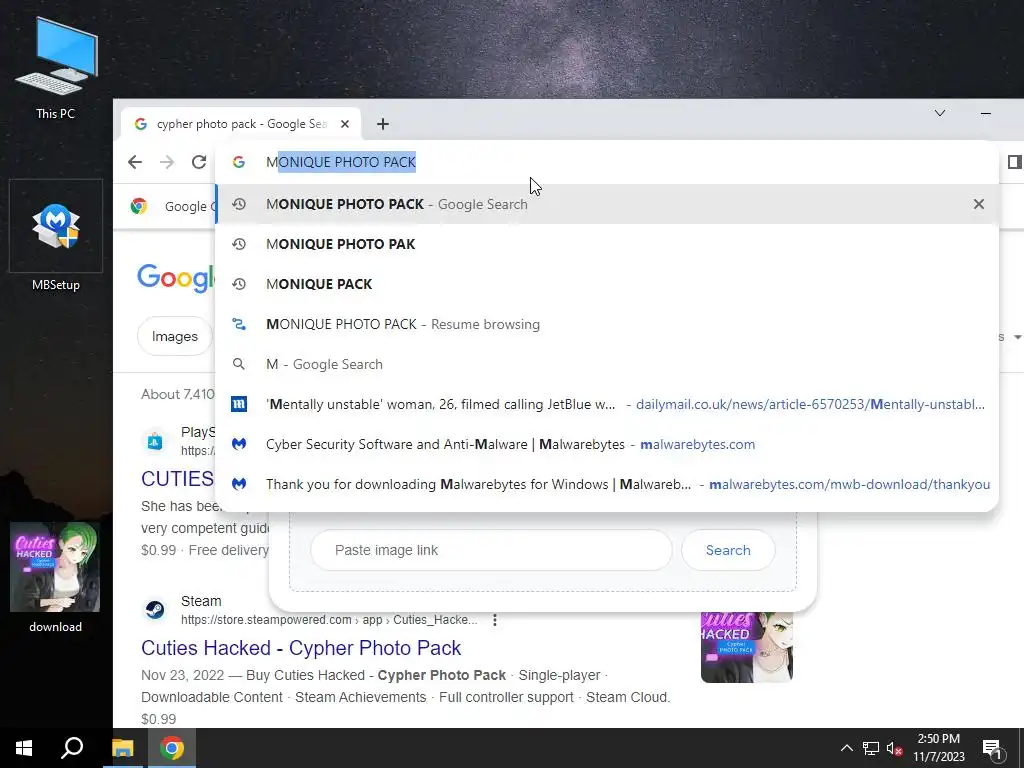The height and width of the screenshot is (768, 1024).
Task: Click Search button next to image link
Action: [x=728, y=550]
